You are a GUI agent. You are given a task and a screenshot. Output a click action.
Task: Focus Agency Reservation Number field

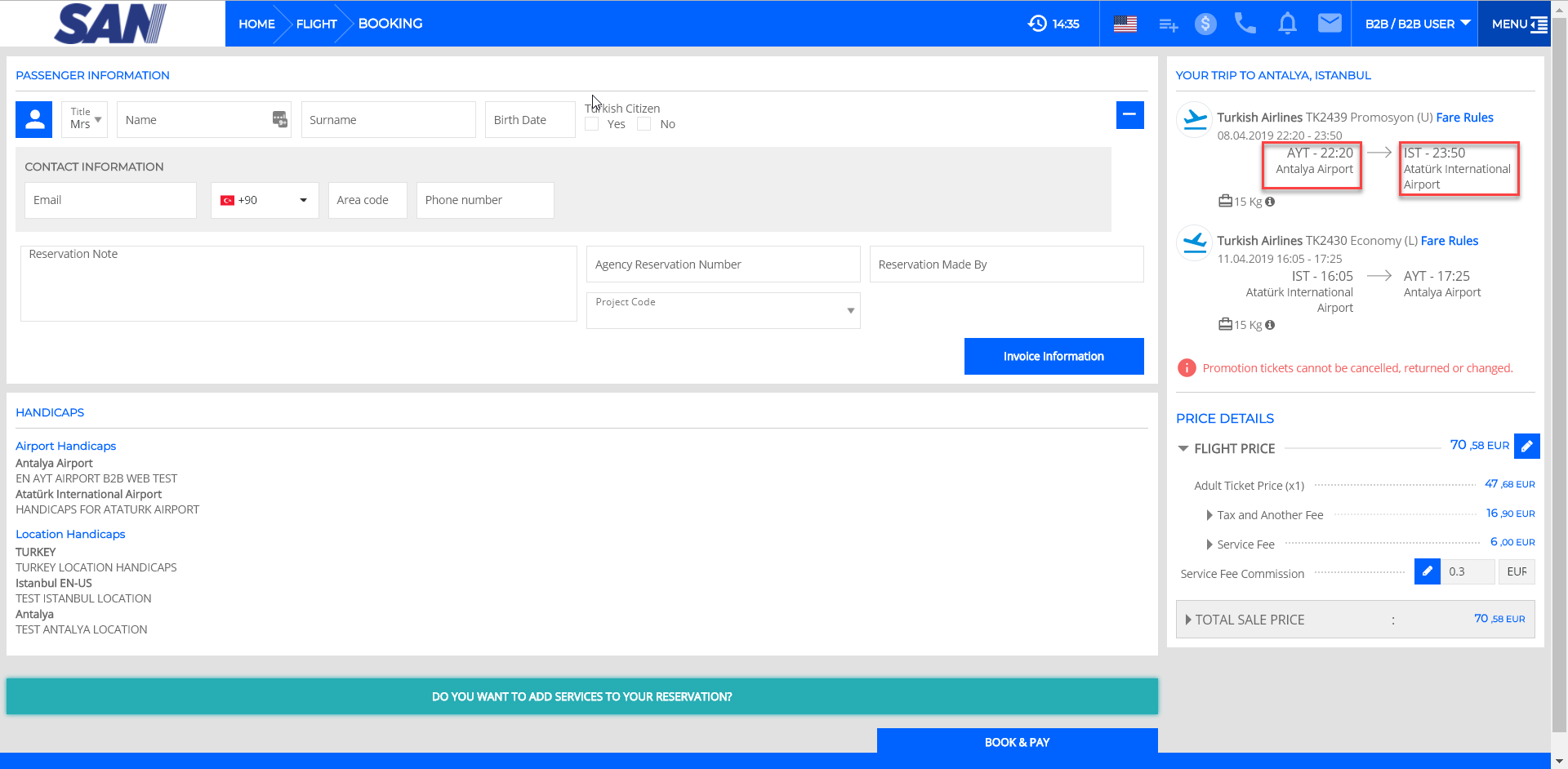click(x=723, y=264)
